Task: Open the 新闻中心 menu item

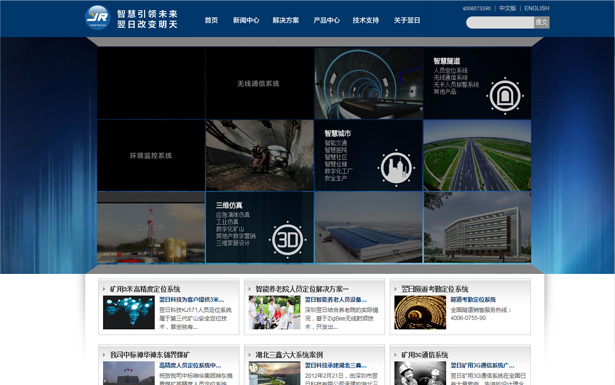Action: 246,20
